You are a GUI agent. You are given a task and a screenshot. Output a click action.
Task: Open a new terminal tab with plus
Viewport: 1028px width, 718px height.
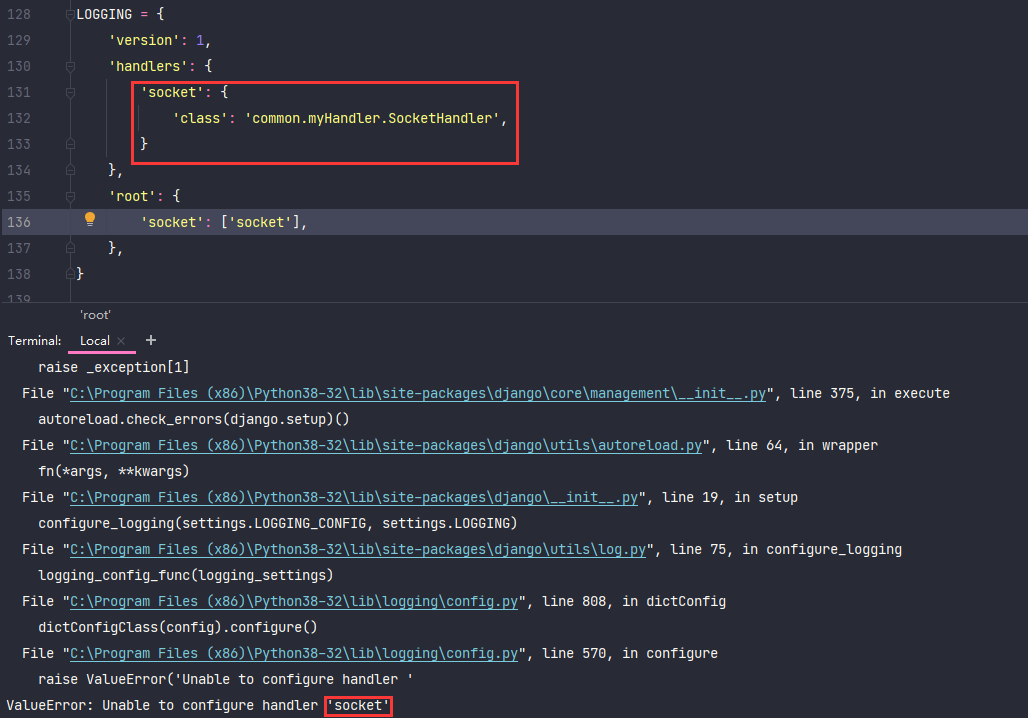click(151, 340)
